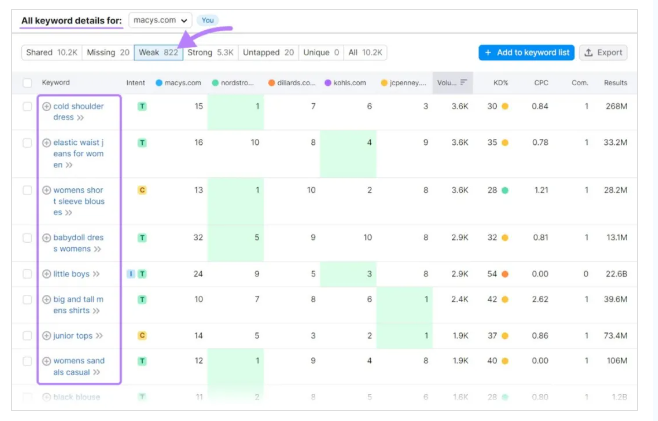Click the sort icon in Volume column header

[x=464, y=82]
